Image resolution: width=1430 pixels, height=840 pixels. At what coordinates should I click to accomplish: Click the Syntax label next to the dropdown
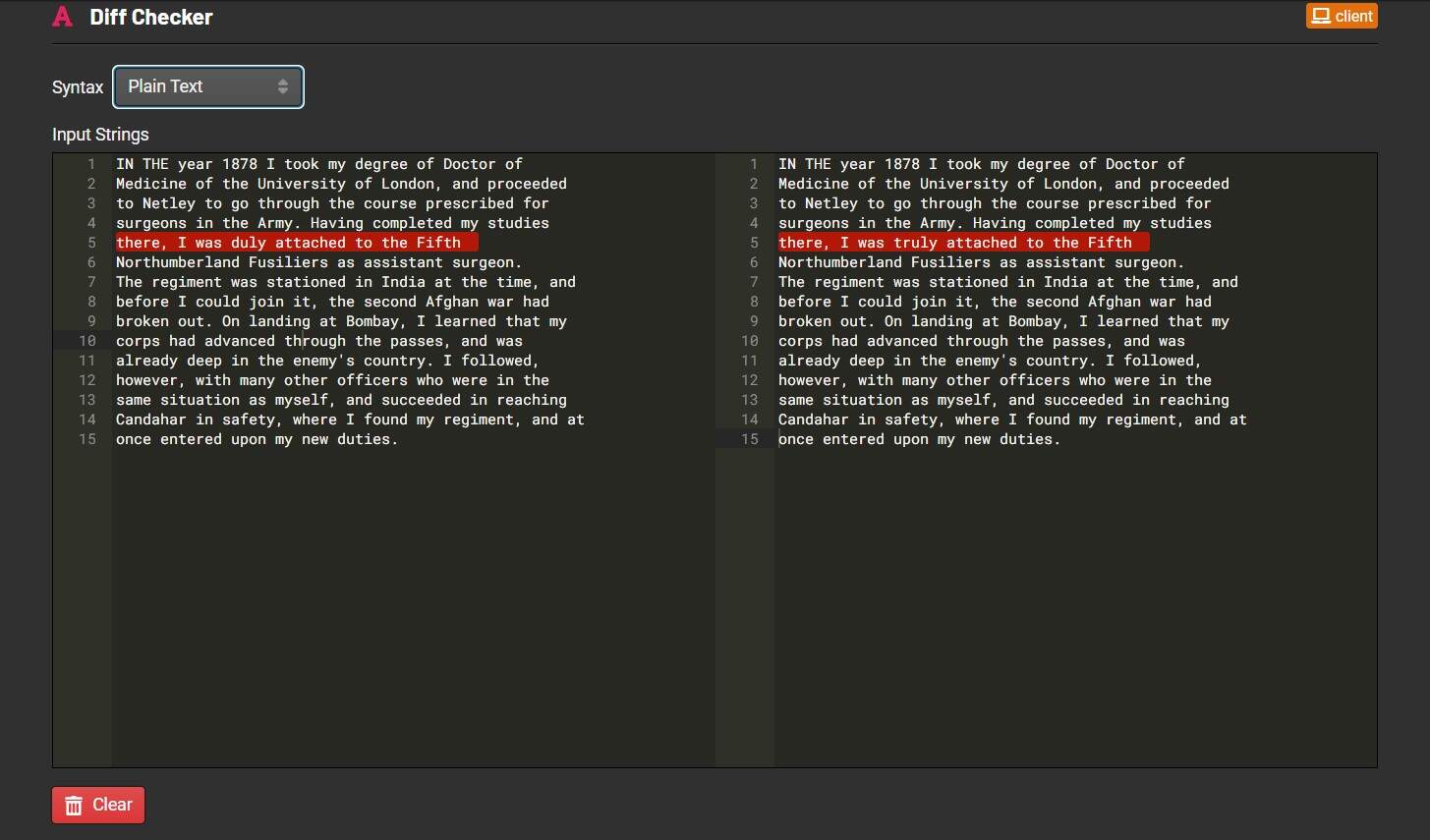[77, 86]
